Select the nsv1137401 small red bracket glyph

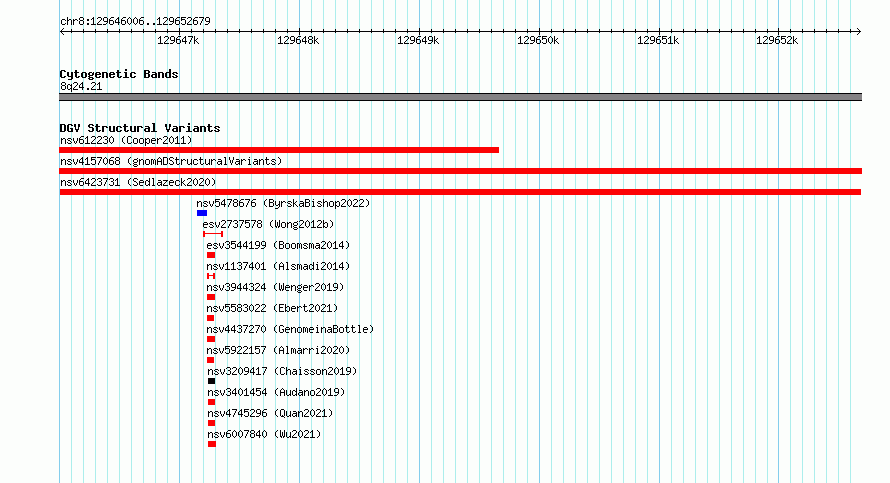click(211, 276)
